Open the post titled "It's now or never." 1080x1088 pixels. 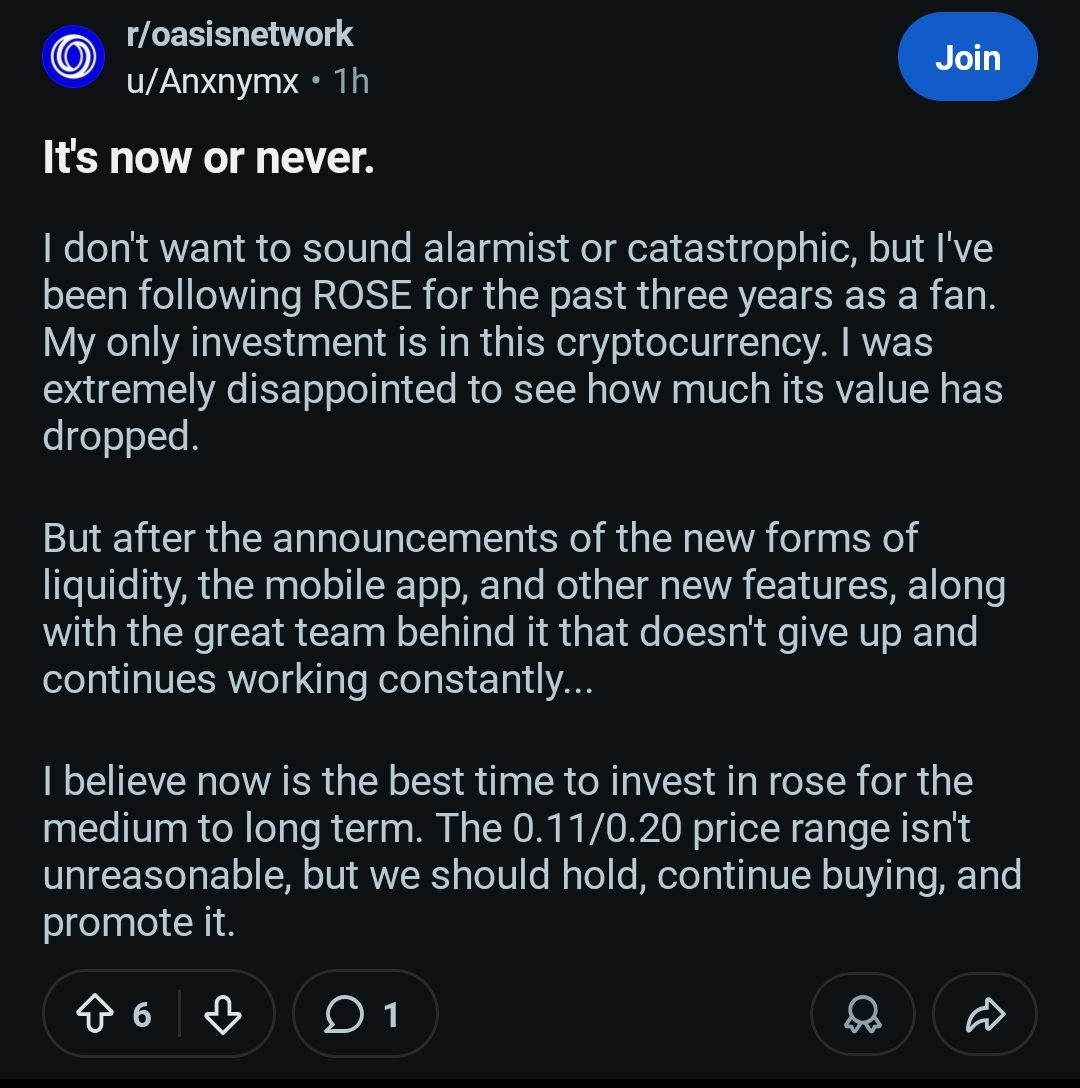coord(208,159)
